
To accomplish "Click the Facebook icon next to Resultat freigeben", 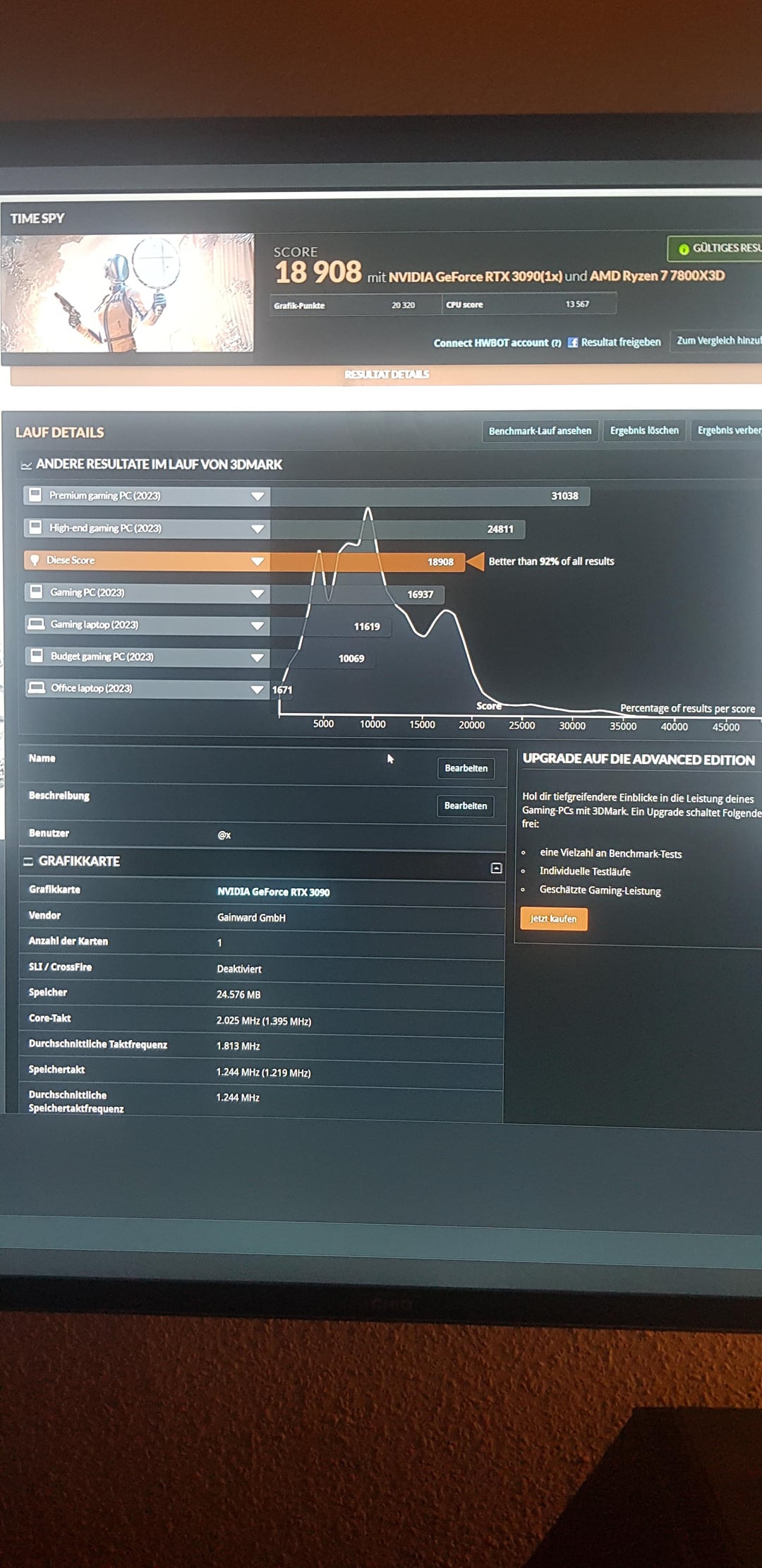I will (573, 342).
